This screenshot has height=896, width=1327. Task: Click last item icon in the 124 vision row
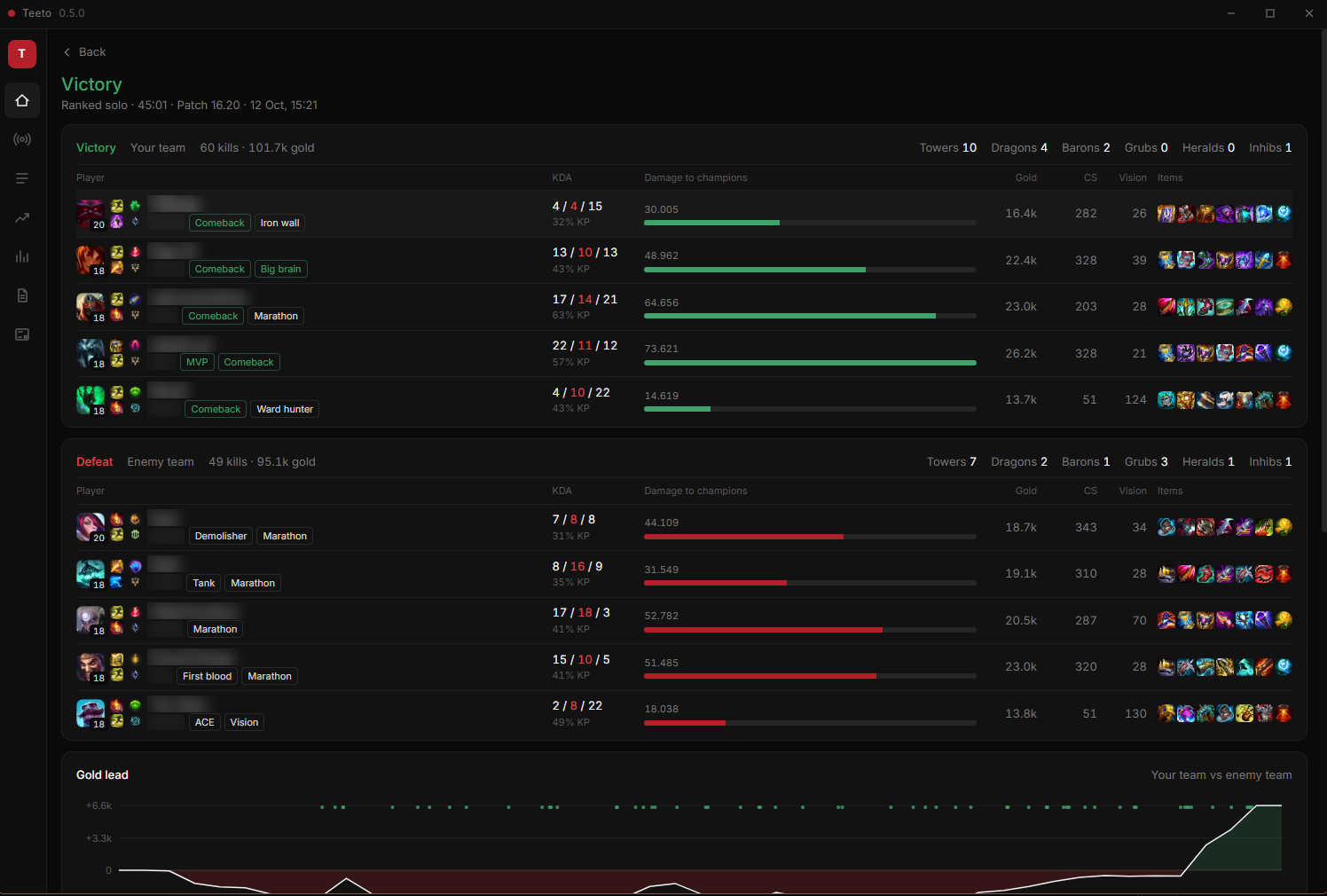(x=1284, y=400)
